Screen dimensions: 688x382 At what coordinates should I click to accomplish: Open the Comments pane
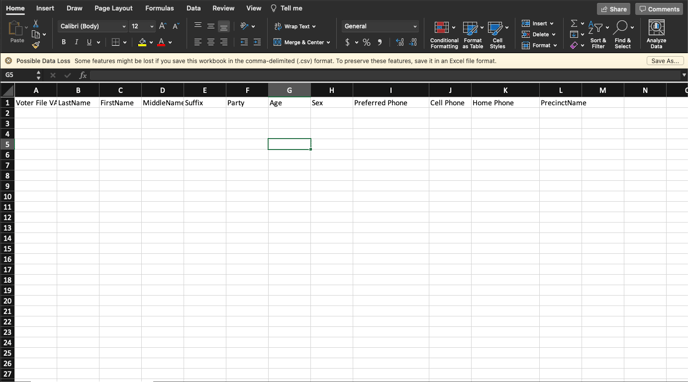click(x=659, y=9)
